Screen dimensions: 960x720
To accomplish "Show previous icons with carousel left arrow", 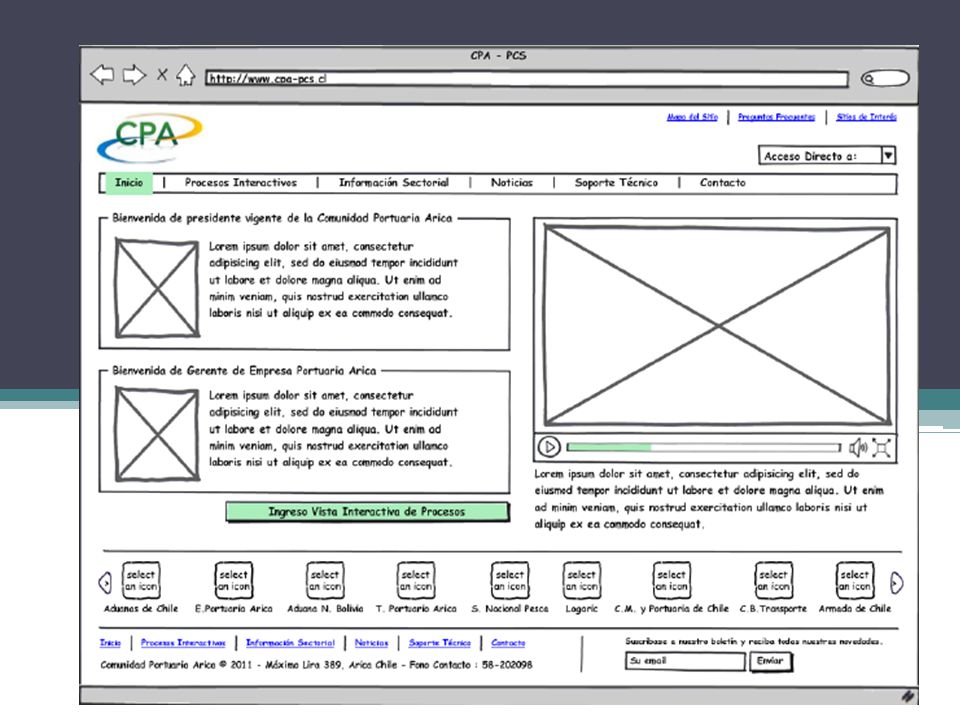I will (105, 582).
